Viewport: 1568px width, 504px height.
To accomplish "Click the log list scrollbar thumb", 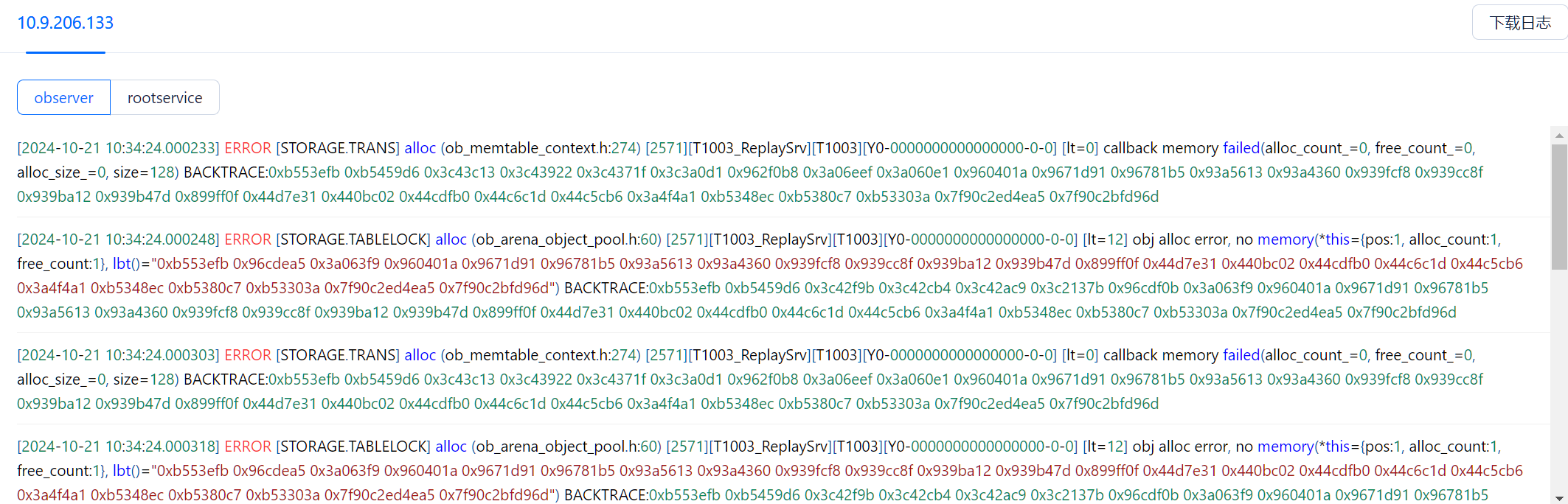I will (x=1559, y=206).
